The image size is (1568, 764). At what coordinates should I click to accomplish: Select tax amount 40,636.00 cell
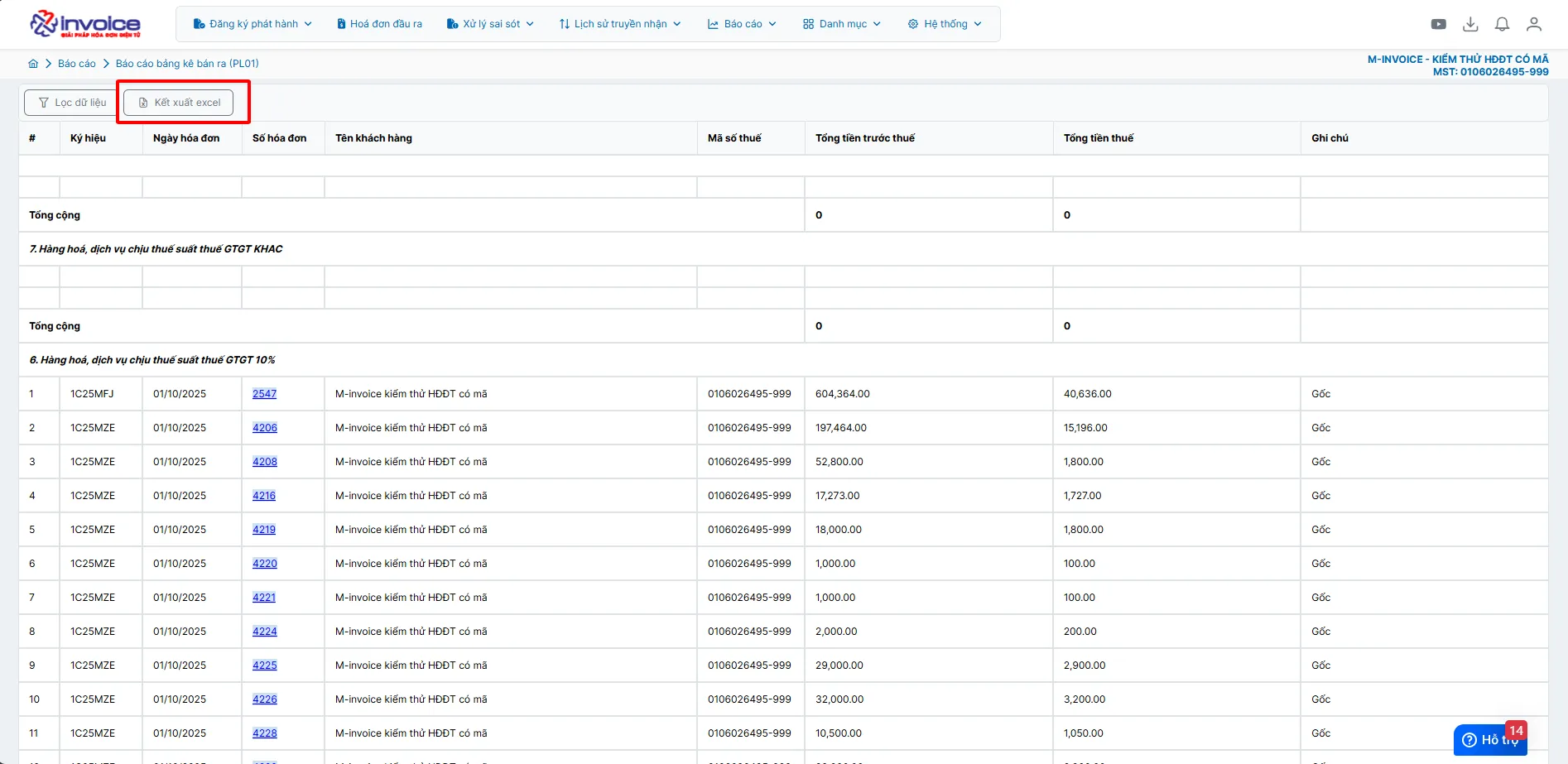pyautogui.click(x=1176, y=394)
